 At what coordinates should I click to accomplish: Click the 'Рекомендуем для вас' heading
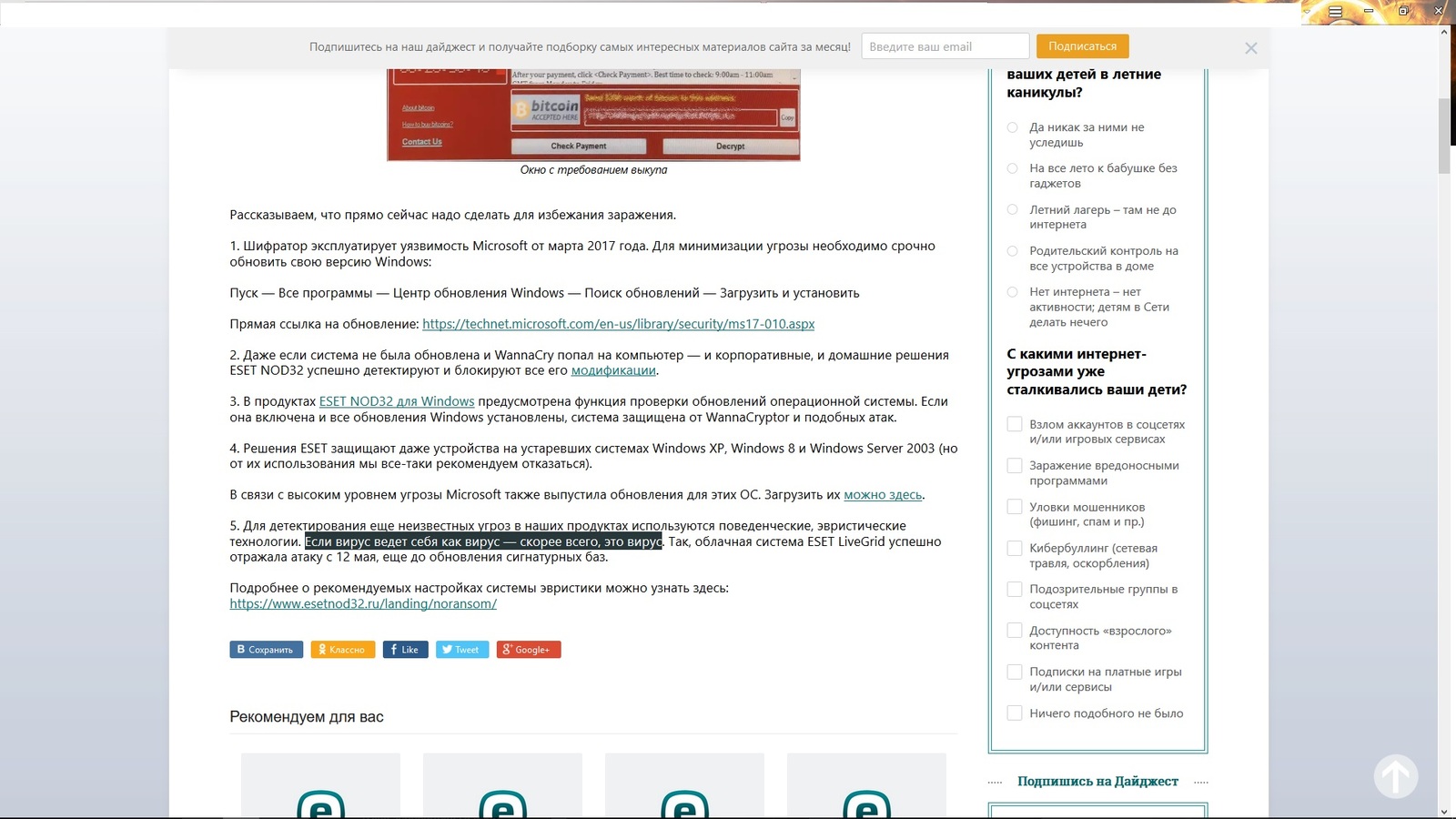tap(307, 717)
